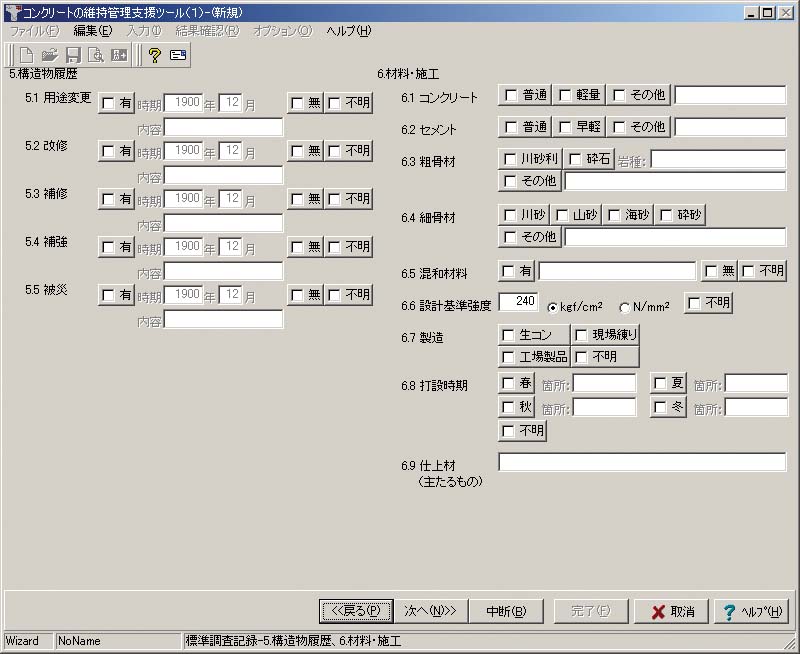The width and height of the screenshot is (800, 654).
Task: Click the 次へ(N)>> next button
Action: 431,611
